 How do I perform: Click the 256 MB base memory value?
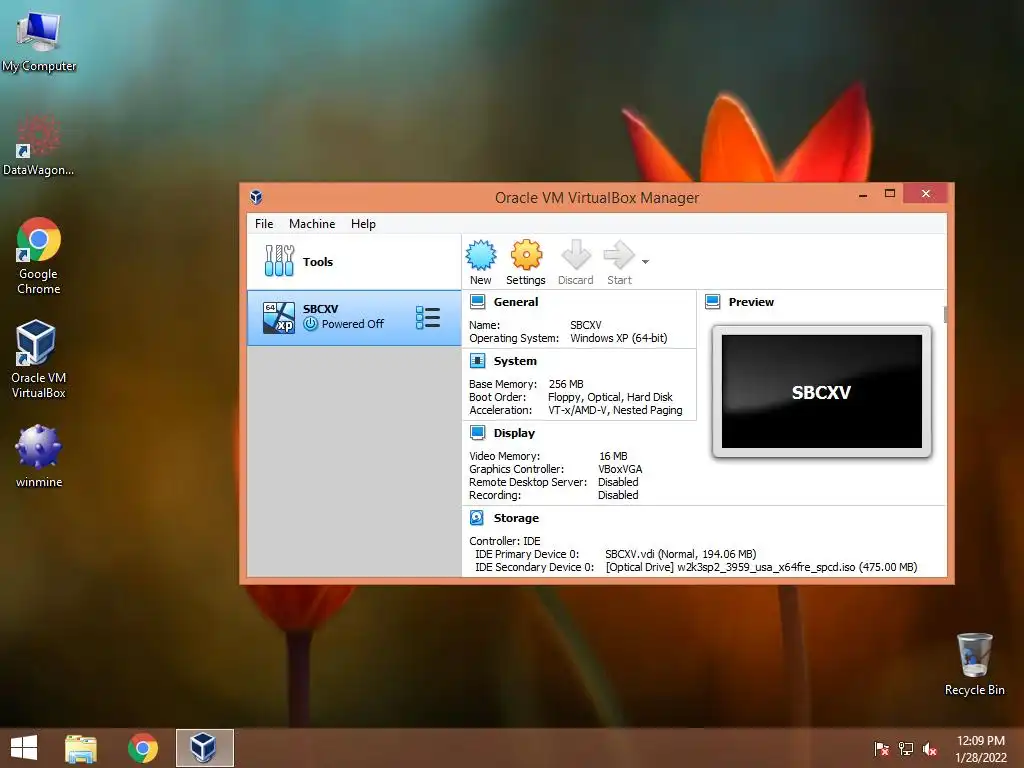(566, 384)
